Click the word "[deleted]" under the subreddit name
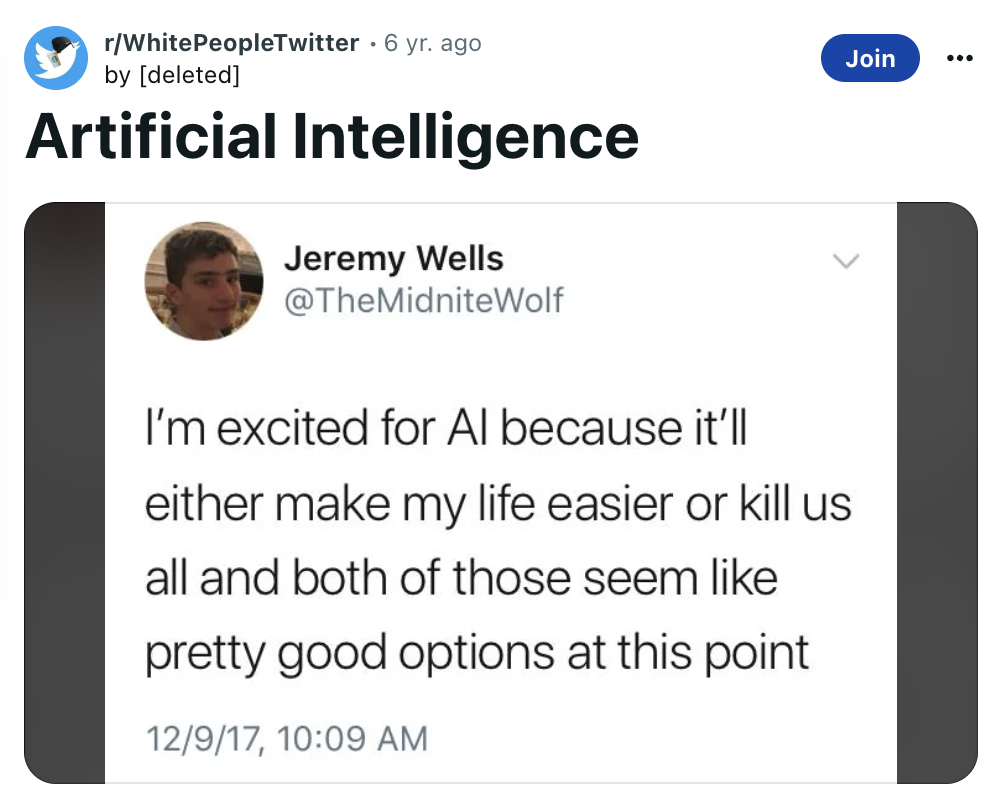998x792 pixels. click(x=189, y=75)
